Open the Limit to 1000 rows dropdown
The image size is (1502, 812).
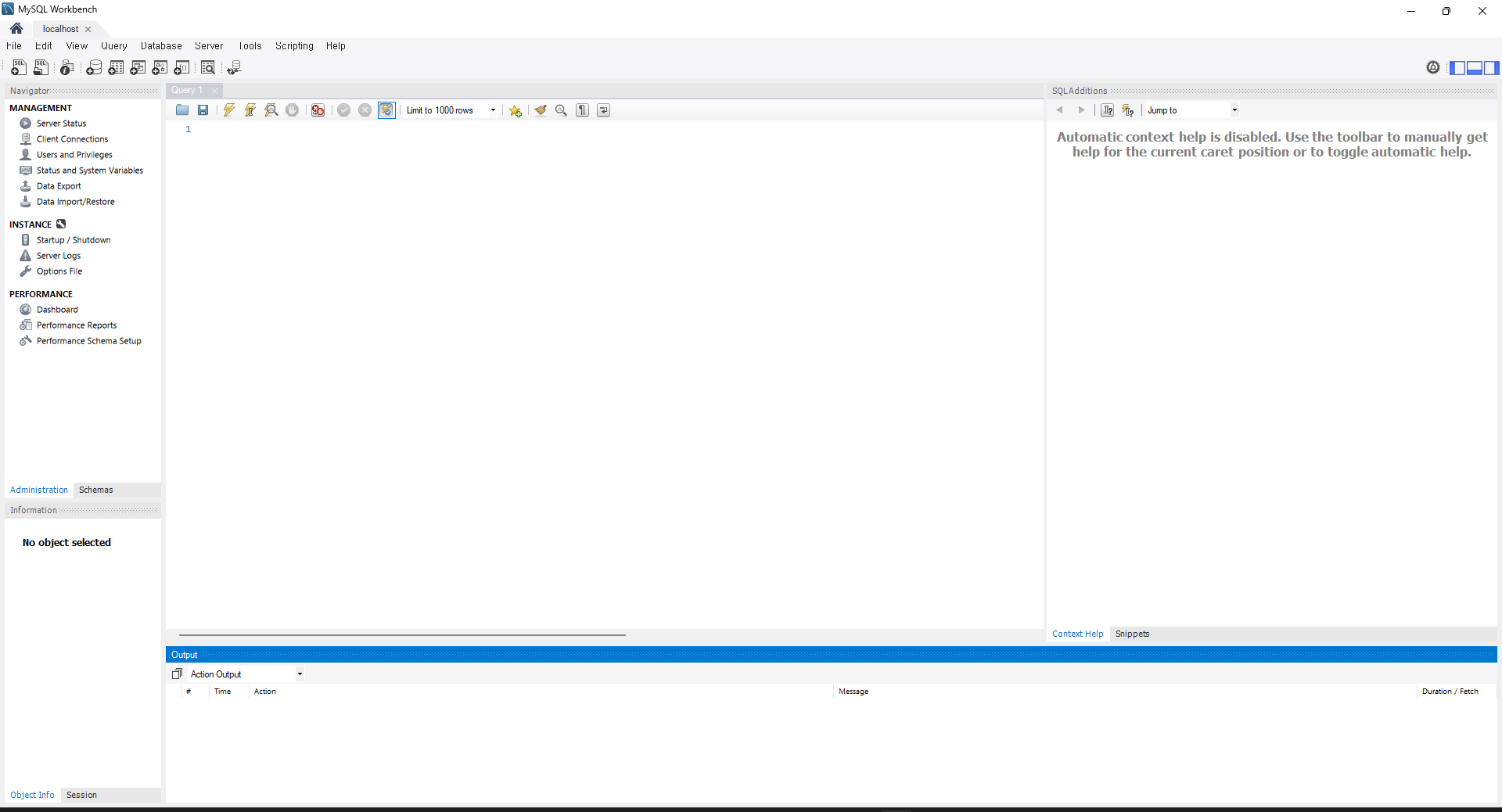tap(451, 110)
